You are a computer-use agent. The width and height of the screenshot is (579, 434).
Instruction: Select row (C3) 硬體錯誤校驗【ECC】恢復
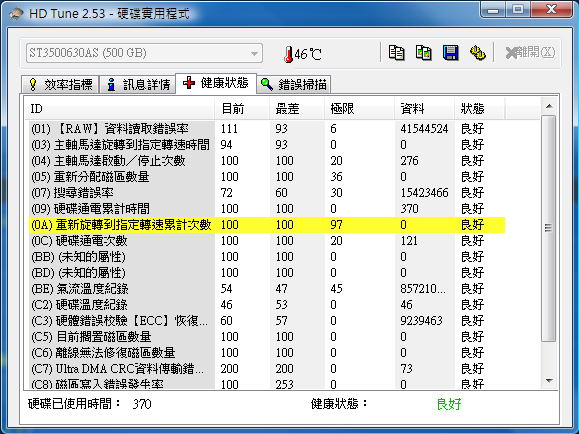pos(267,321)
